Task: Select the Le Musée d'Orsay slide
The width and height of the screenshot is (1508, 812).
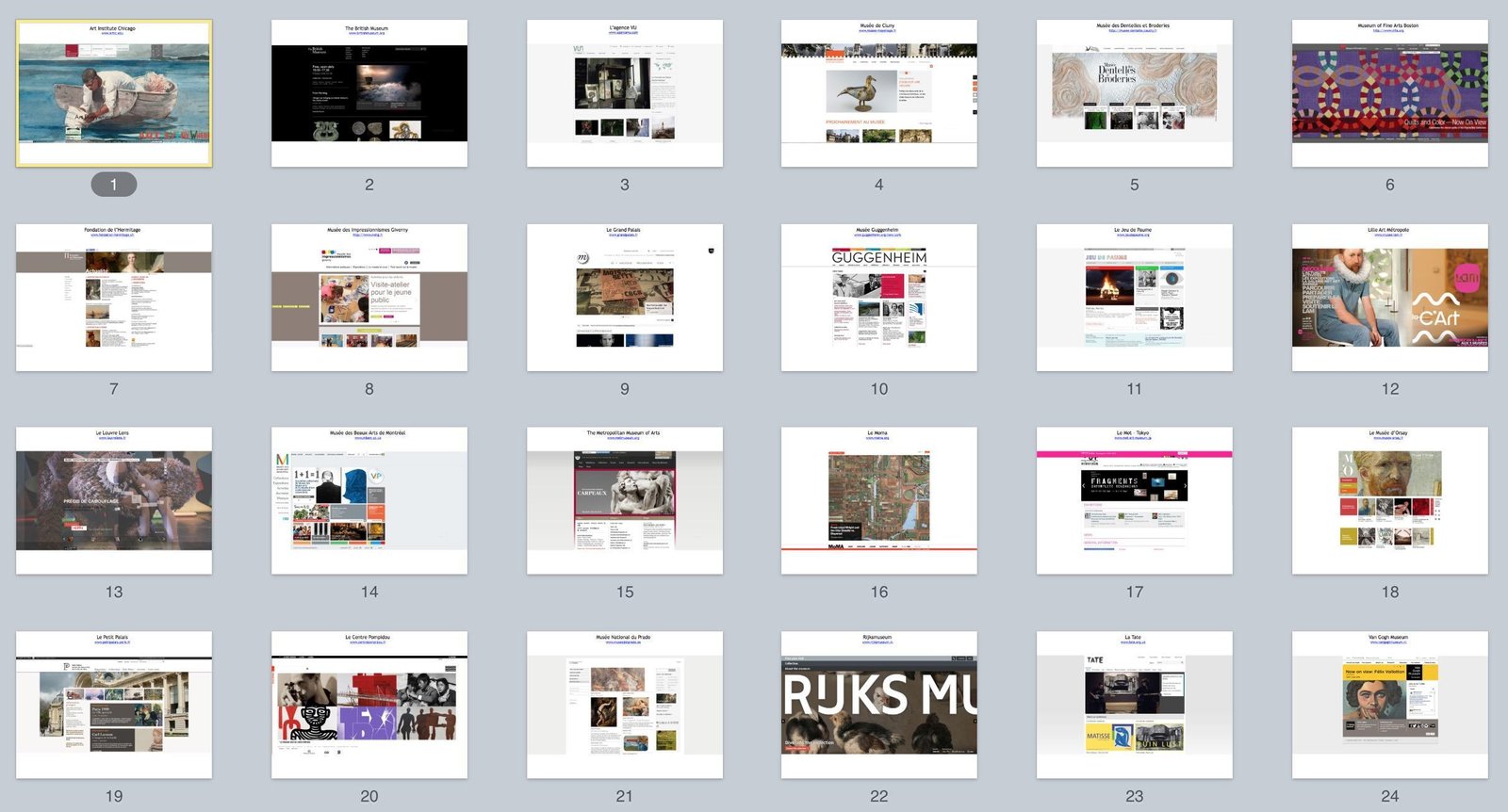Action: (1390, 501)
